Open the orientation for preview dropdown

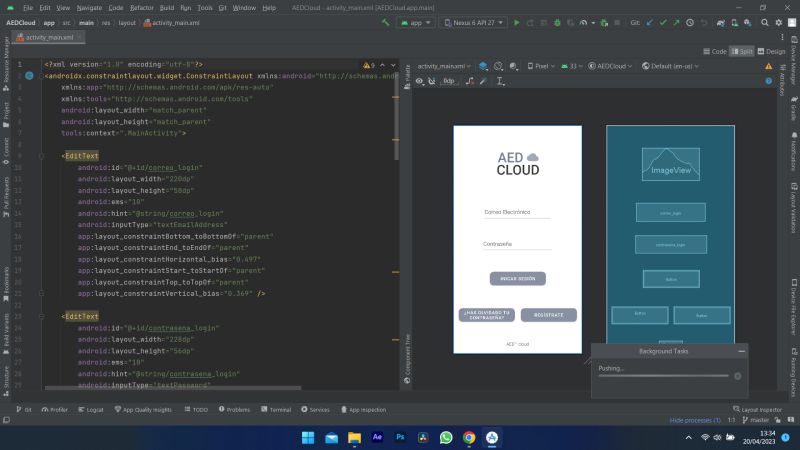pyautogui.click(x=498, y=66)
